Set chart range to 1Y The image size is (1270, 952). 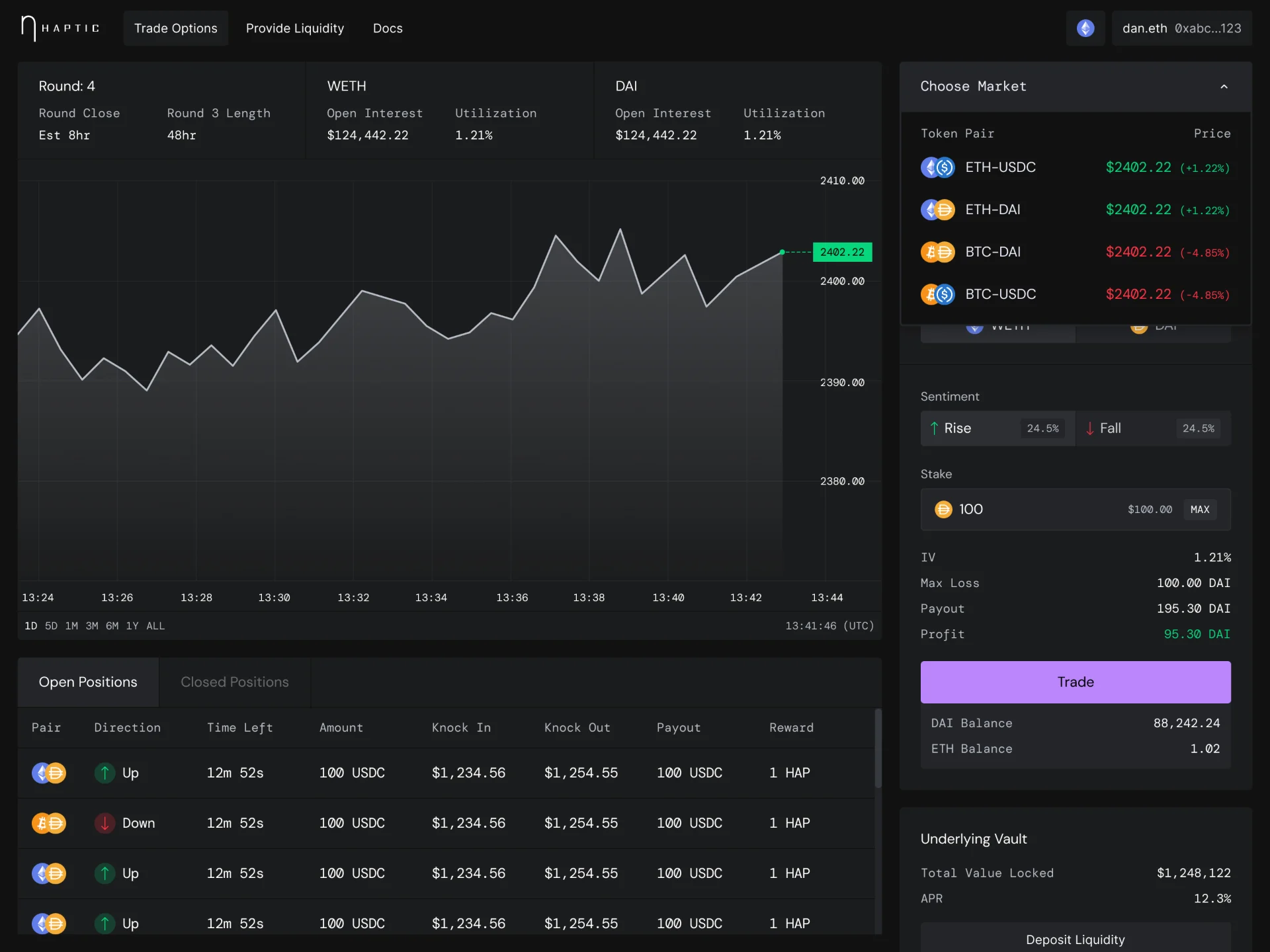point(132,626)
